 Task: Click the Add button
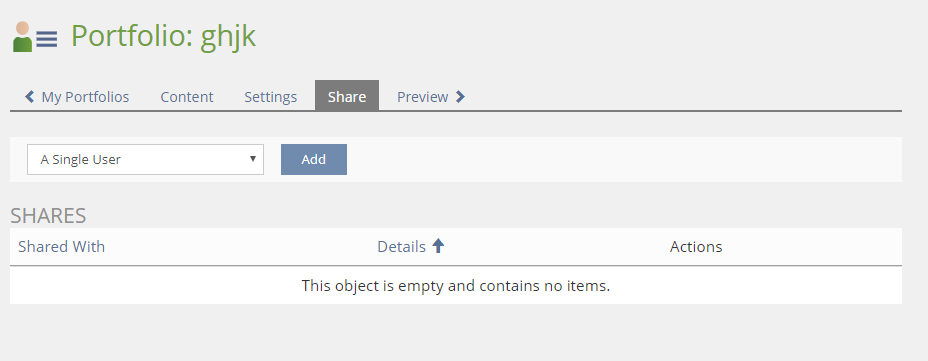(314, 159)
